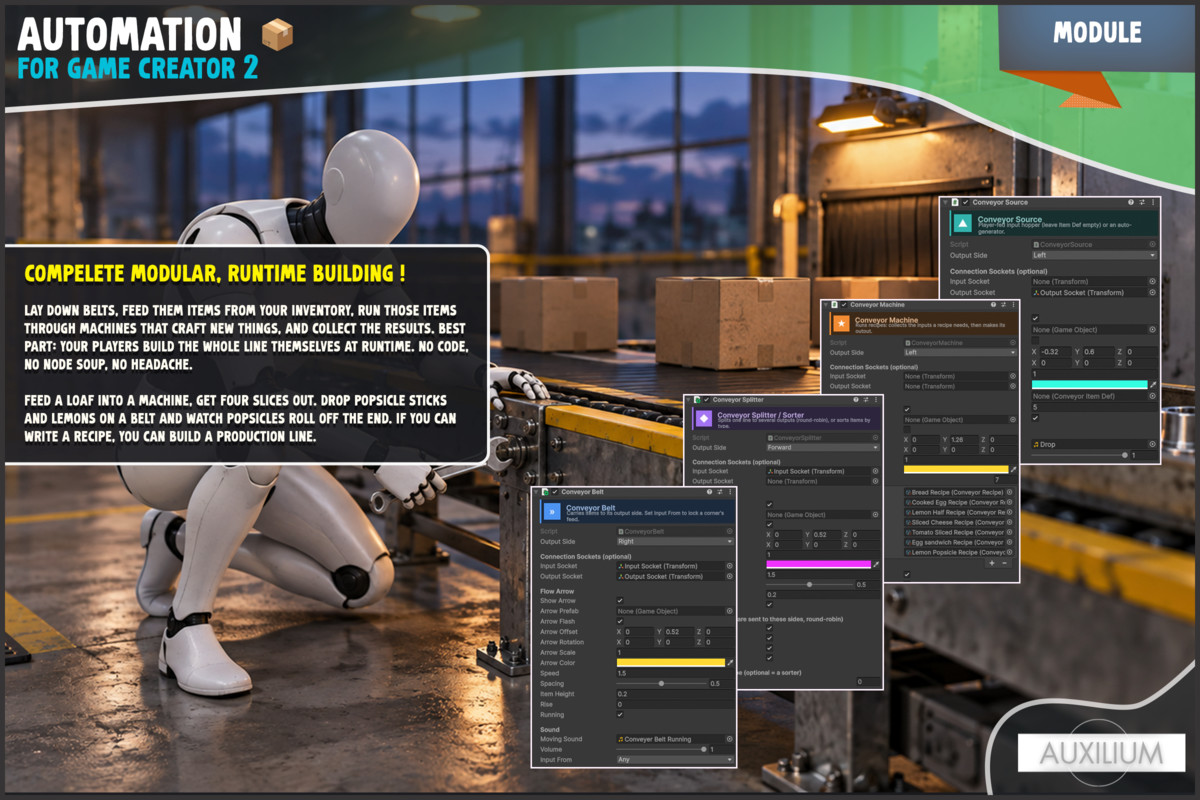Image resolution: width=1200 pixels, height=800 pixels.
Task: Open presets for the Conveyor Machine component
Action: pyautogui.click(x=1003, y=305)
